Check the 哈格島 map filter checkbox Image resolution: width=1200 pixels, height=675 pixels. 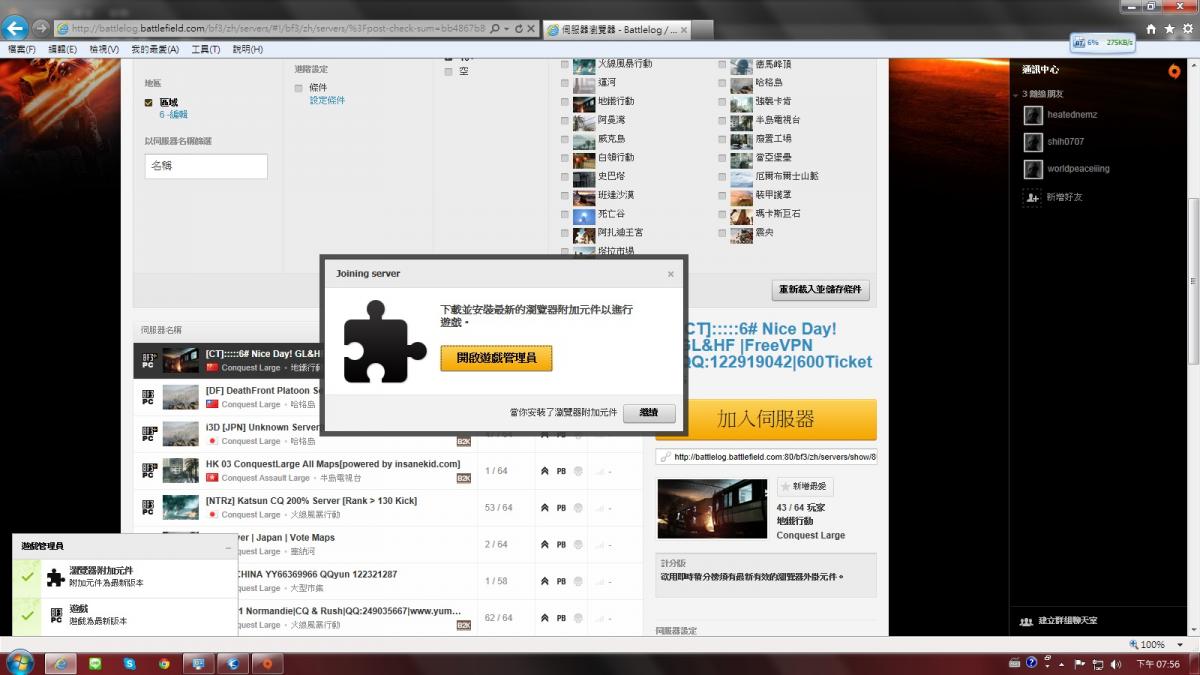(x=721, y=83)
